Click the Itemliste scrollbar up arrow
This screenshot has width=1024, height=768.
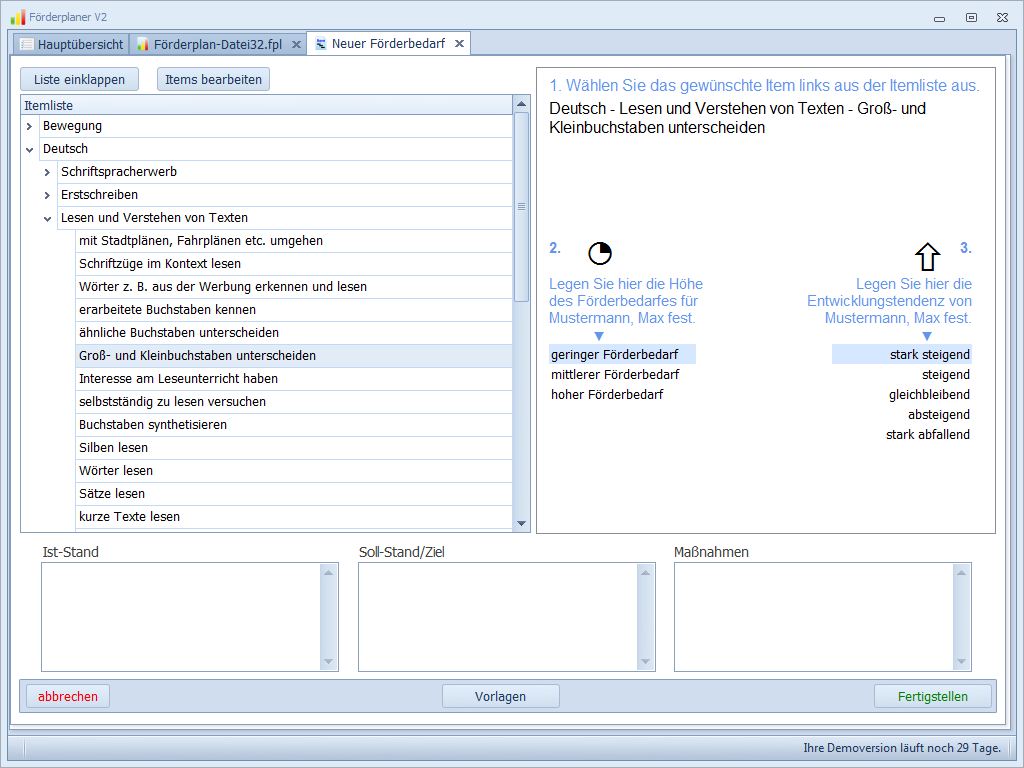(x=521, y=104)
